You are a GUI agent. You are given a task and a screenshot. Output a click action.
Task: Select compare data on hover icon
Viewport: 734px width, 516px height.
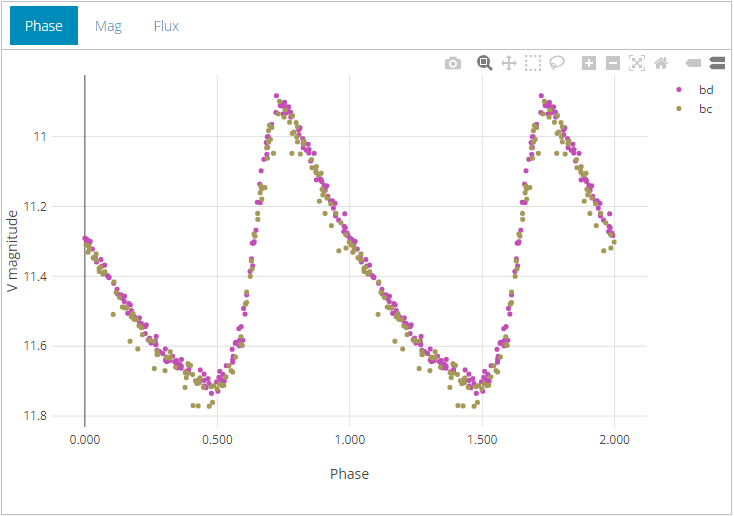[717, 63]
